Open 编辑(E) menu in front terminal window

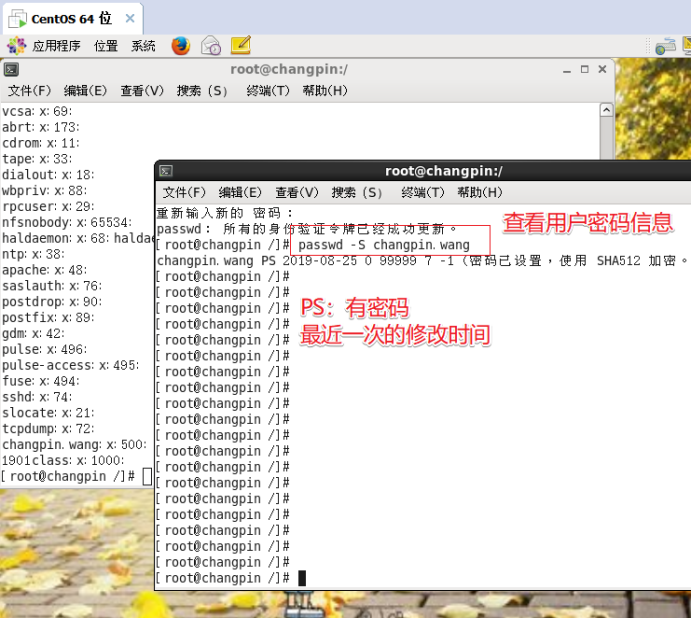240,192
